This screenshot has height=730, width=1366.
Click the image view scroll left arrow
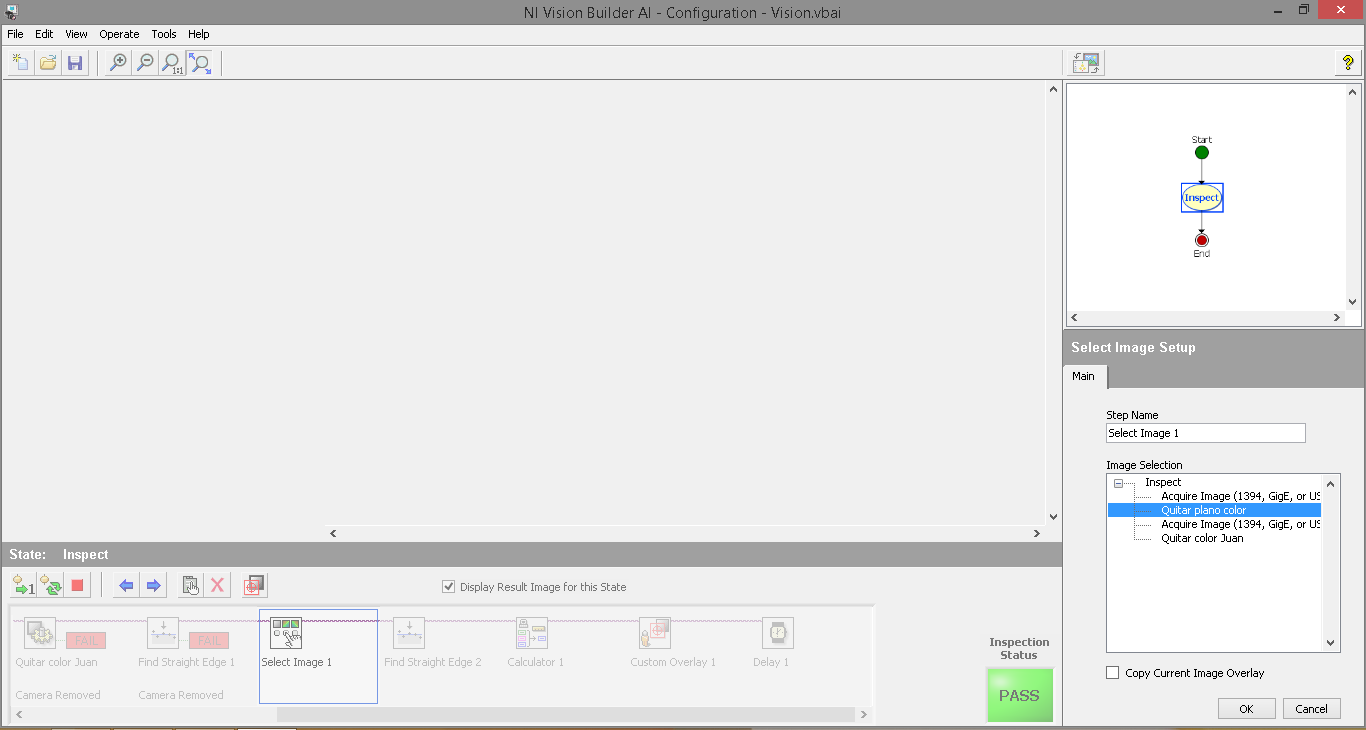pos(333,534)
